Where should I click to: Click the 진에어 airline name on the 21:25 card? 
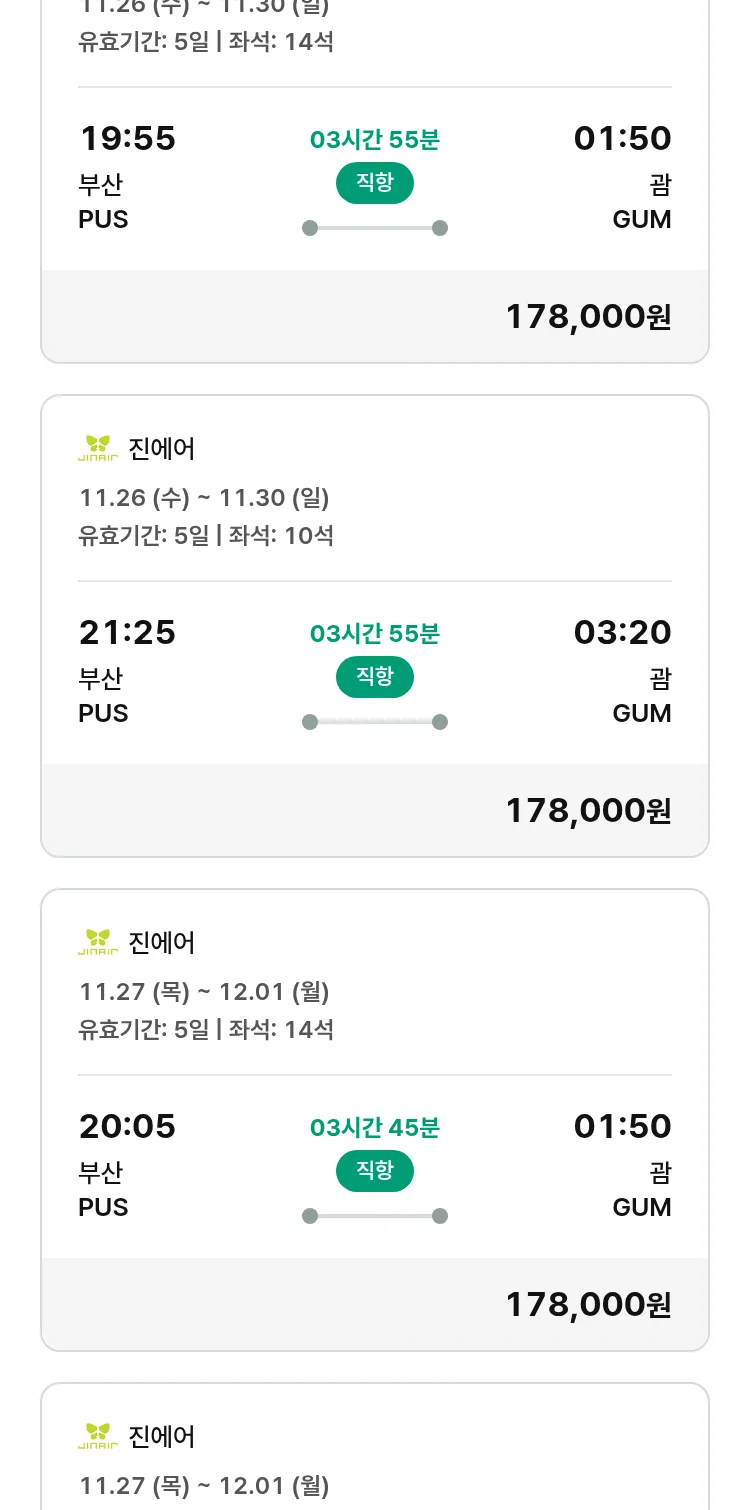(x=162, y=449)
